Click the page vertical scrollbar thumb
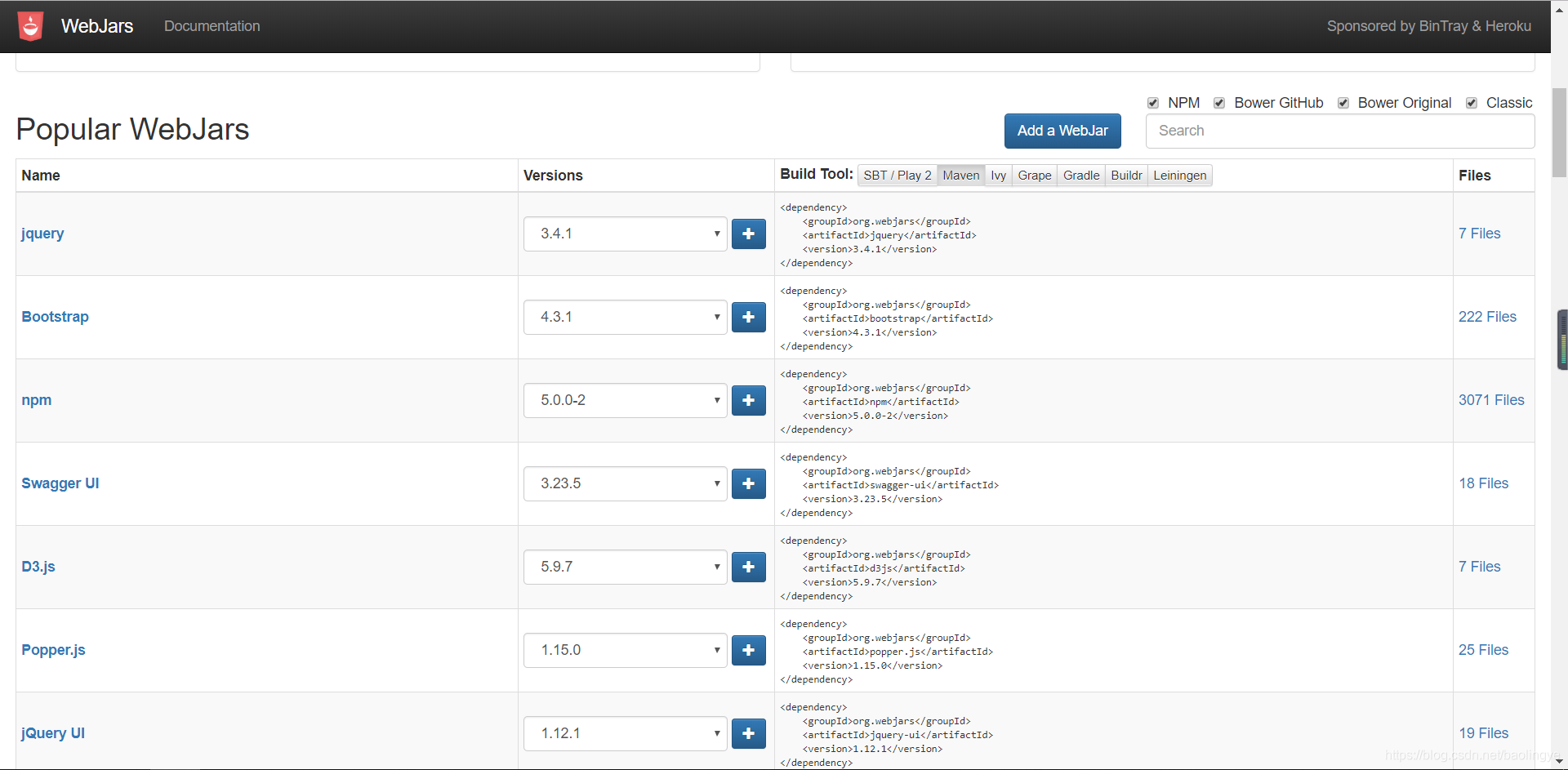Screen dimensions: 1568x770 [x=1560, y=132]
